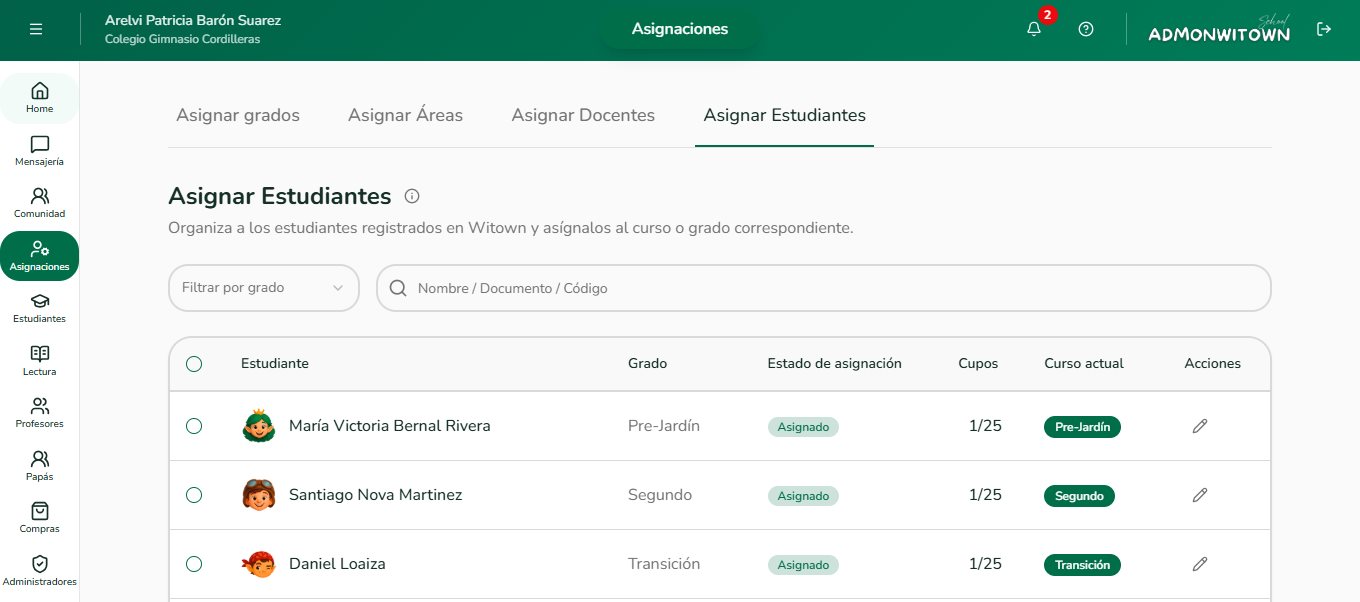Click the Transición course badge
This screenshot has height=602, width=1360.
tap(1082, 565)
